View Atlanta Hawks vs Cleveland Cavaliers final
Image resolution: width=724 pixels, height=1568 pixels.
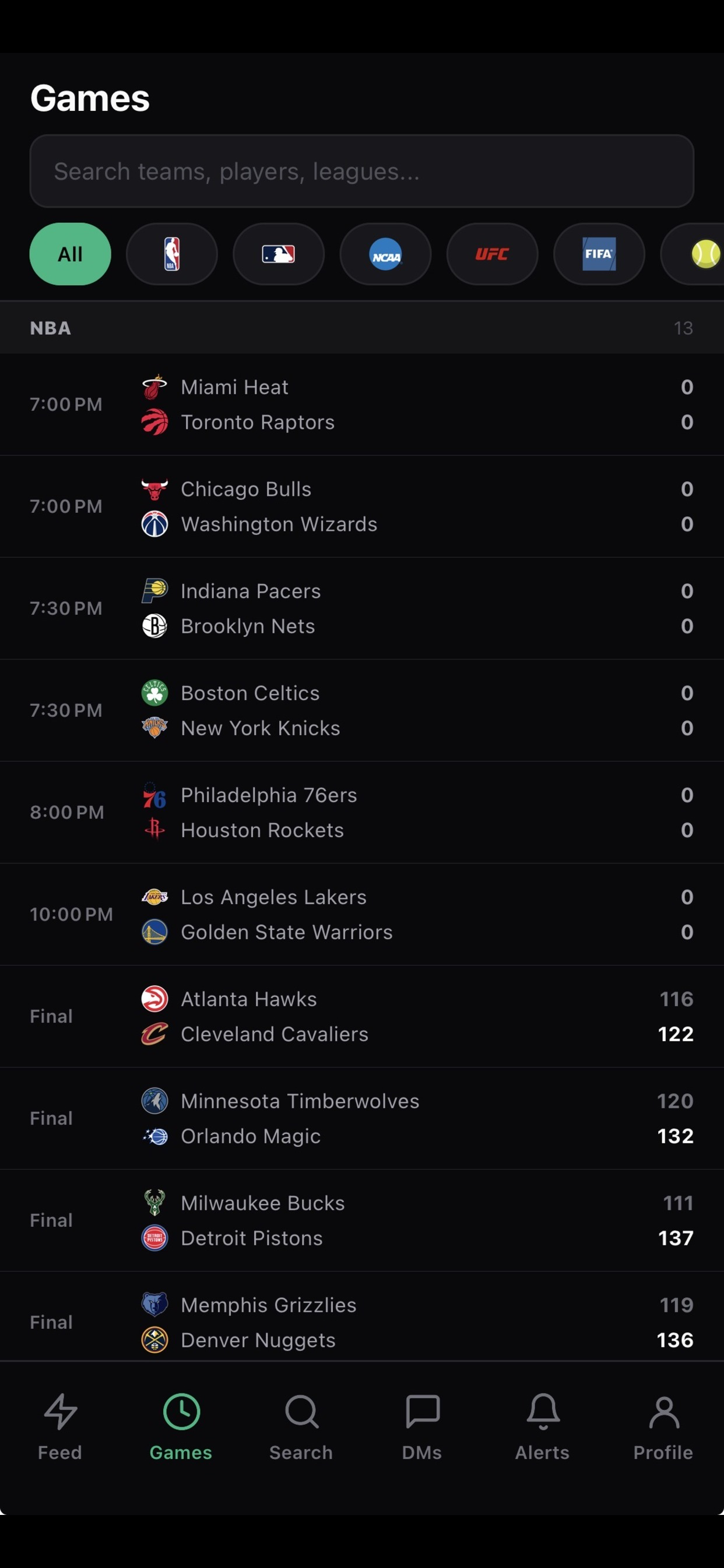point(362,1016)
